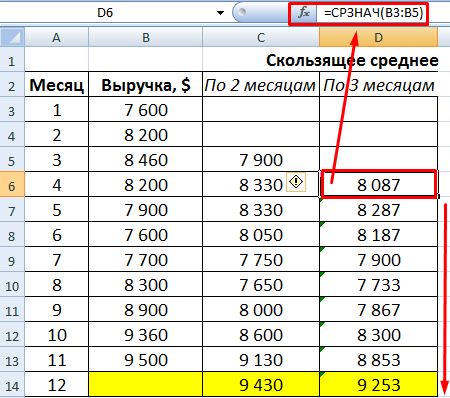The height and width of the screenshot is (398, 450).
Task: Open the Name Box dropdown arrow
Action: (x=220, y=13)
